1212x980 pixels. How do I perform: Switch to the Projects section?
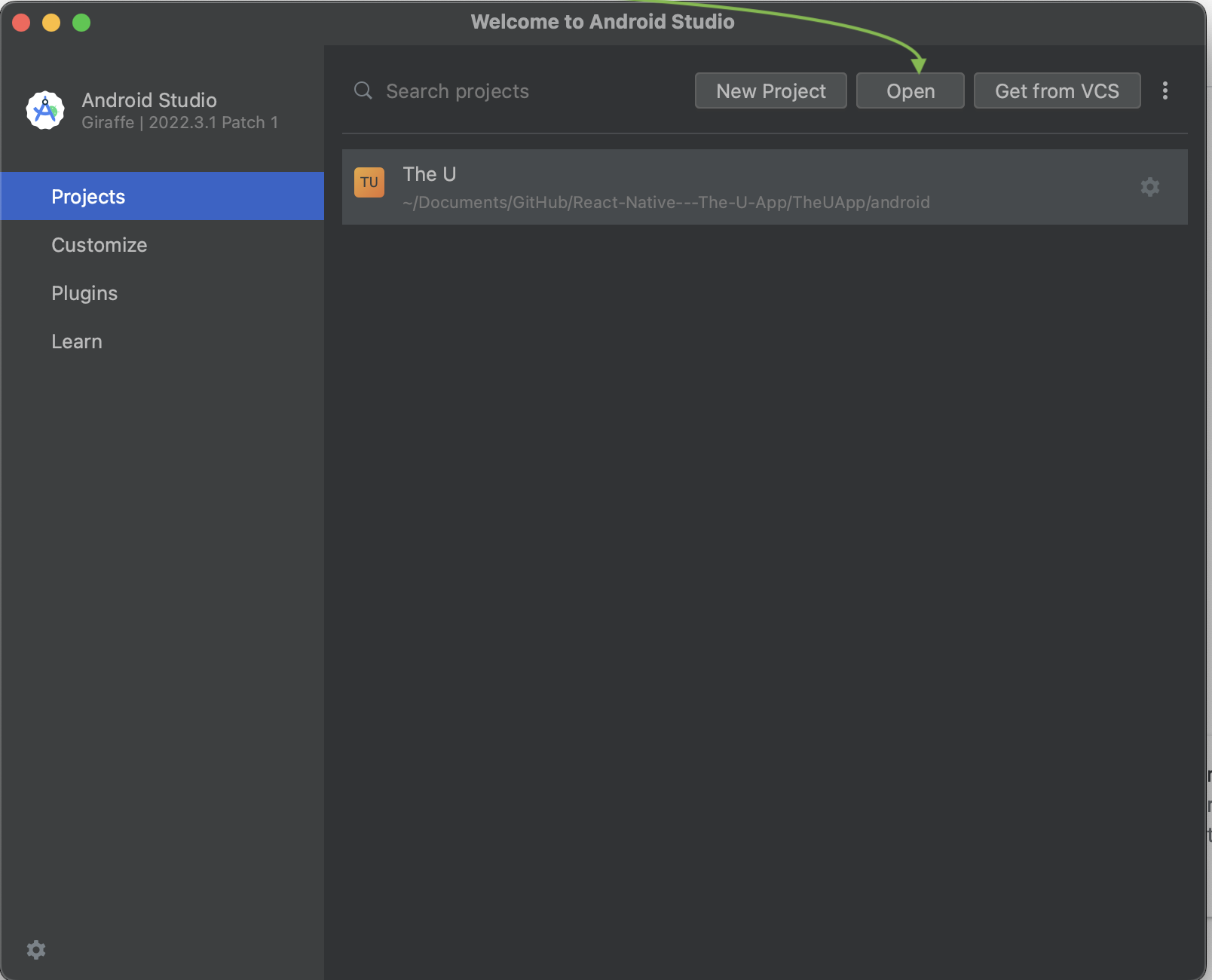click(88, 197)
